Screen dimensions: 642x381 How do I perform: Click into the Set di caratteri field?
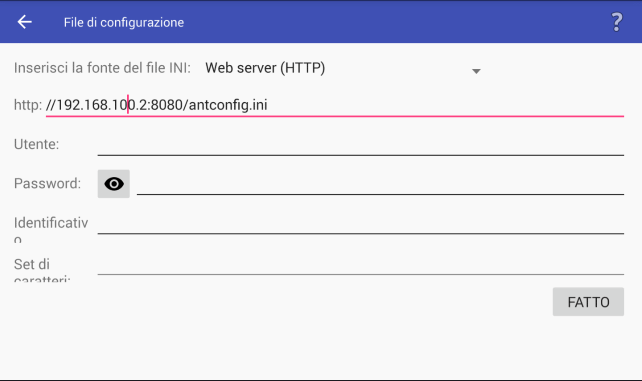[x=361, y=263]
